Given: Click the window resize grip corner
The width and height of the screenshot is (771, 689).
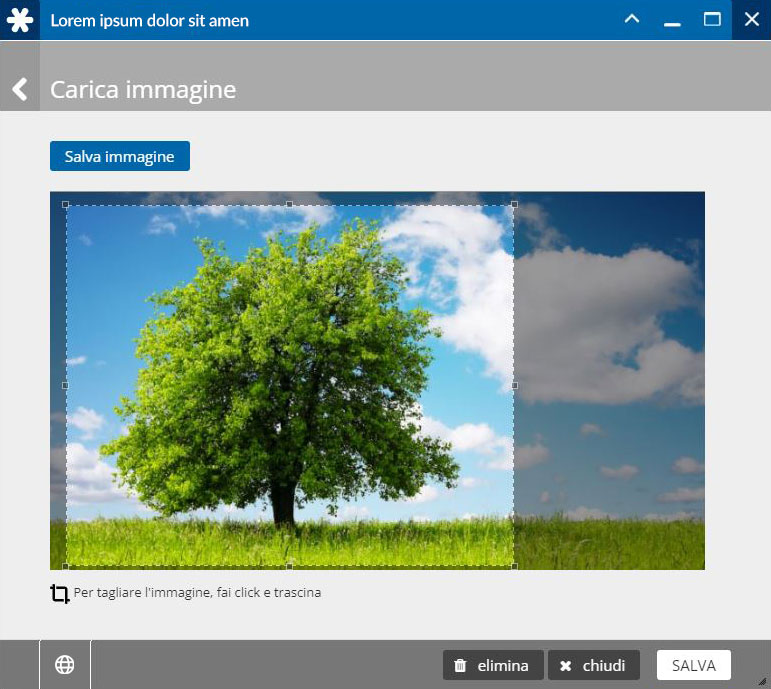Looking at the screenshot, I should [x=763, y=682].
